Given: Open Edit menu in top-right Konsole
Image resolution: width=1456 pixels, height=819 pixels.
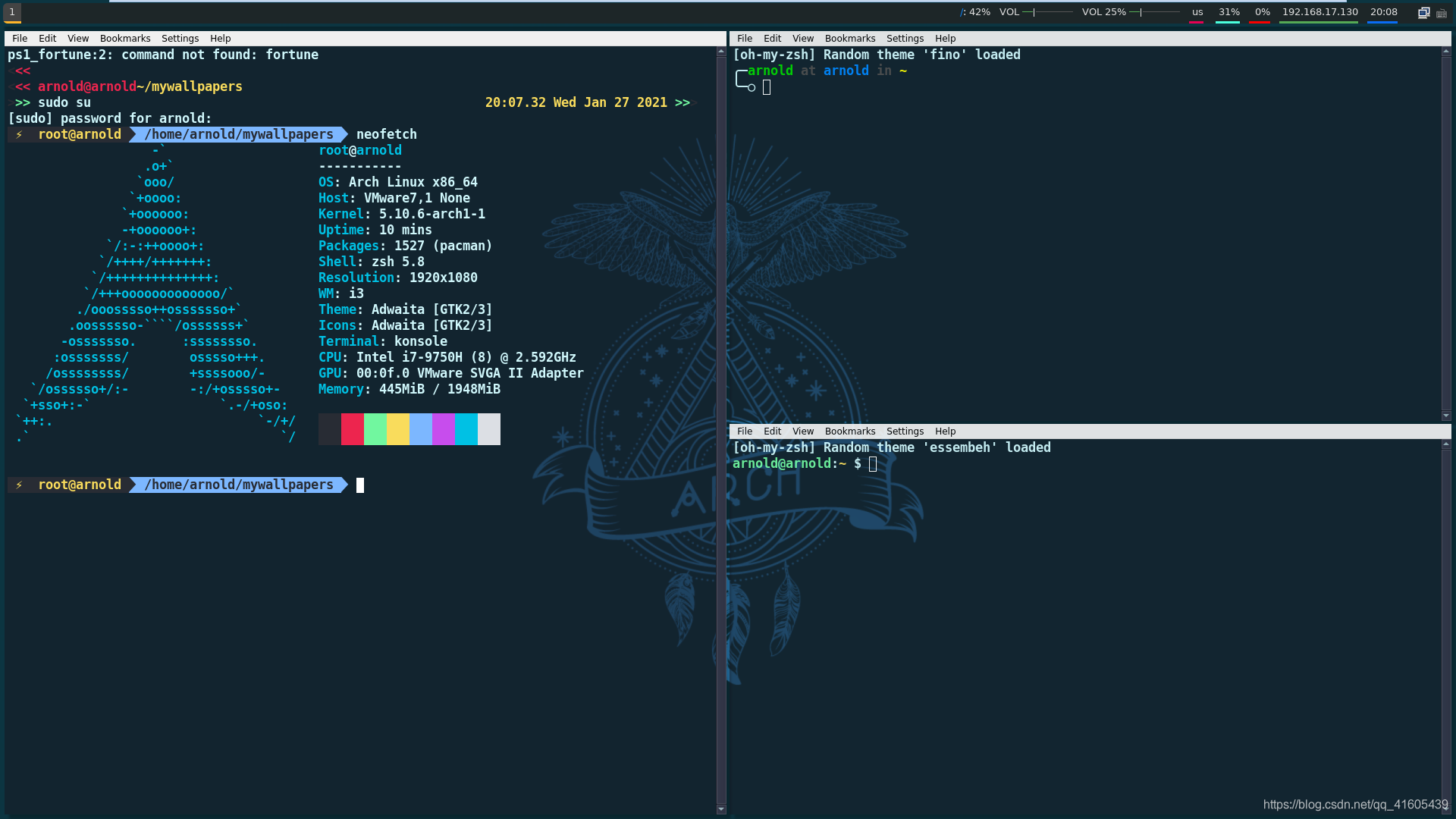Looking at the screenshot, I should point(772,39).
